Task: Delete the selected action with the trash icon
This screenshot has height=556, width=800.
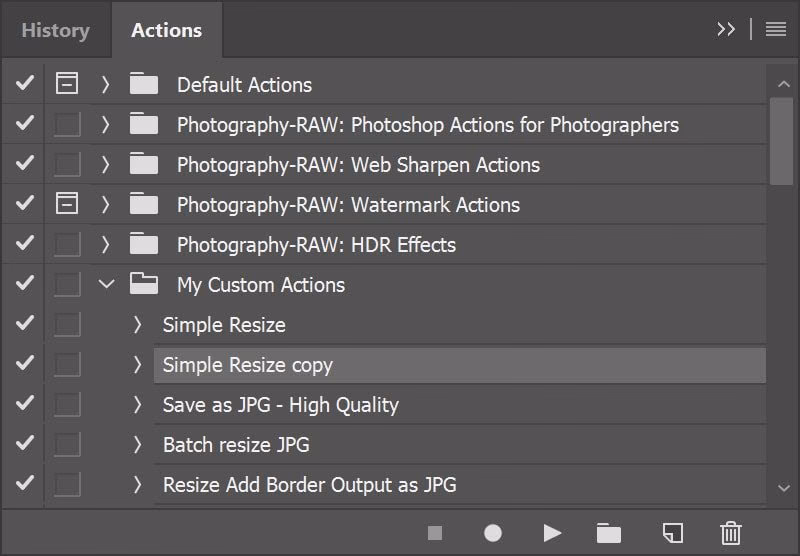Action: [731, 533]
